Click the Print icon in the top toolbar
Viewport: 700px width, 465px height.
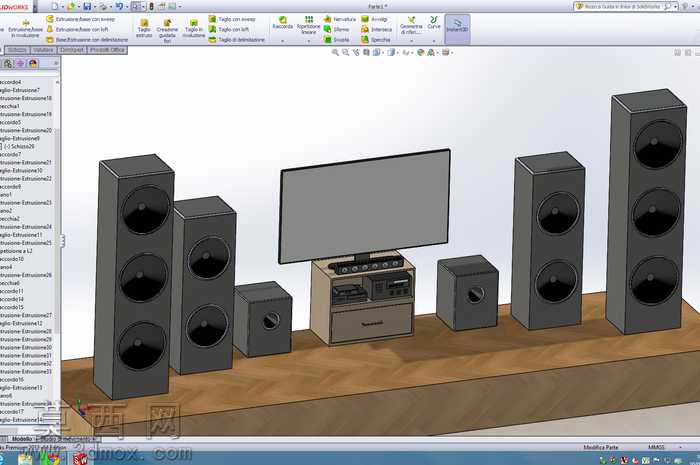[103, 6]
